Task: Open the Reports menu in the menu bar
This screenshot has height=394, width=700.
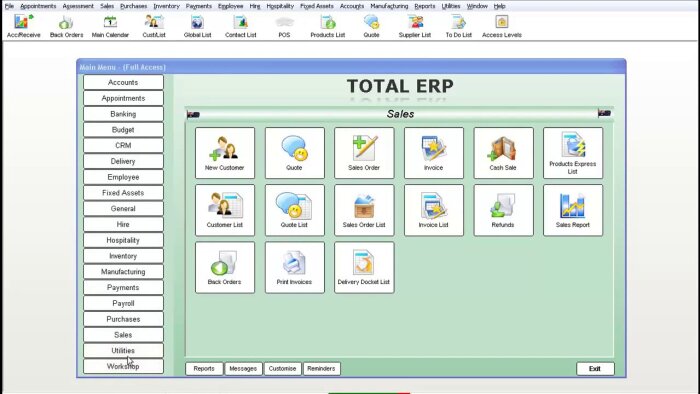Action: point(425,6)
